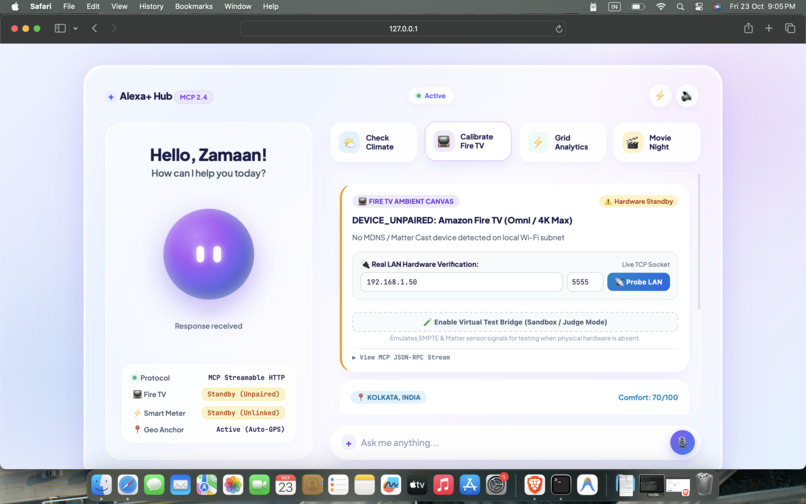
Task: Click the MCP 2.4 version badge
Action: click(x=193, y=97)
